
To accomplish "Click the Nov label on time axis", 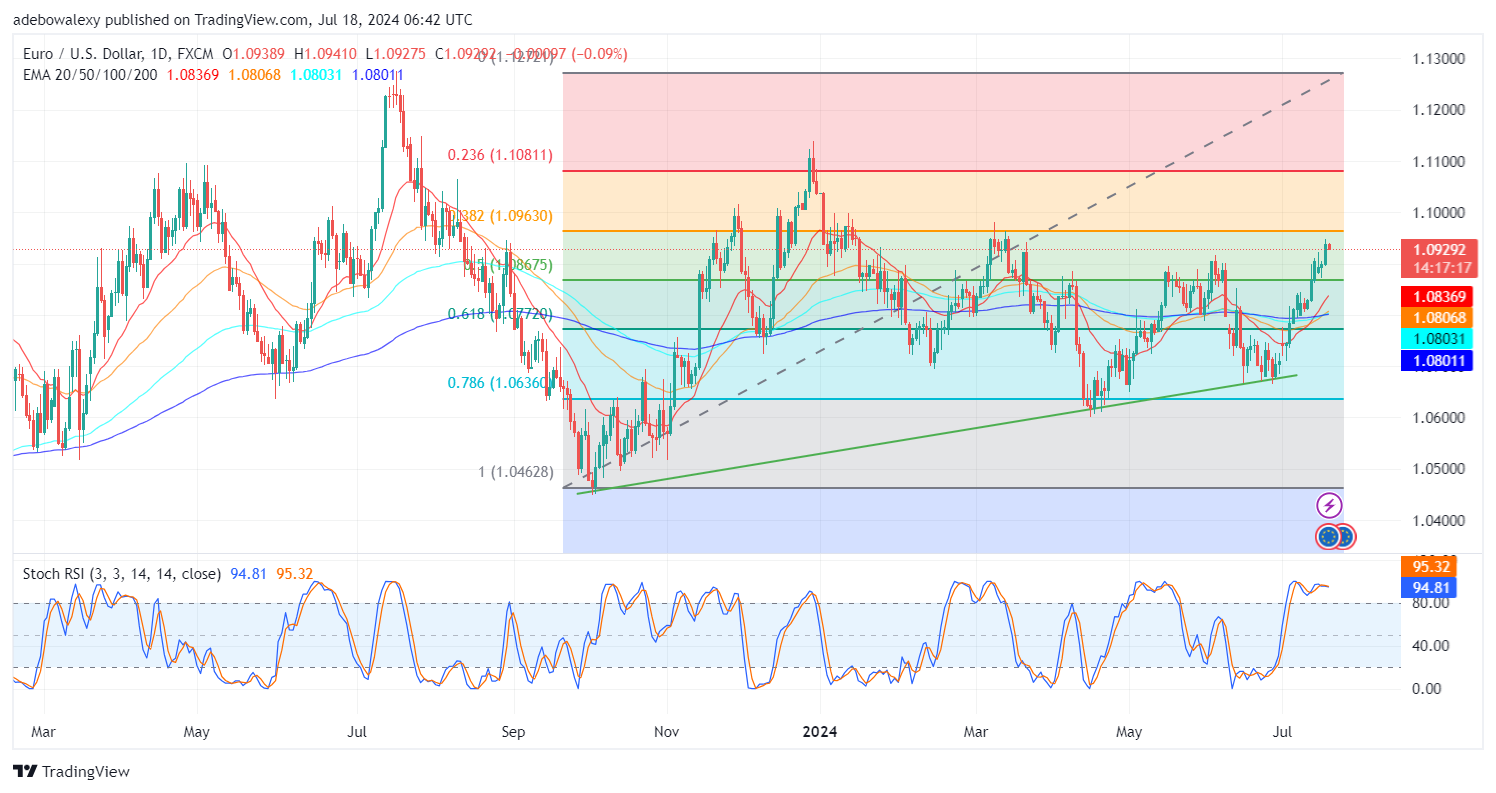I will pyautogui.click(x=665, y=732).
